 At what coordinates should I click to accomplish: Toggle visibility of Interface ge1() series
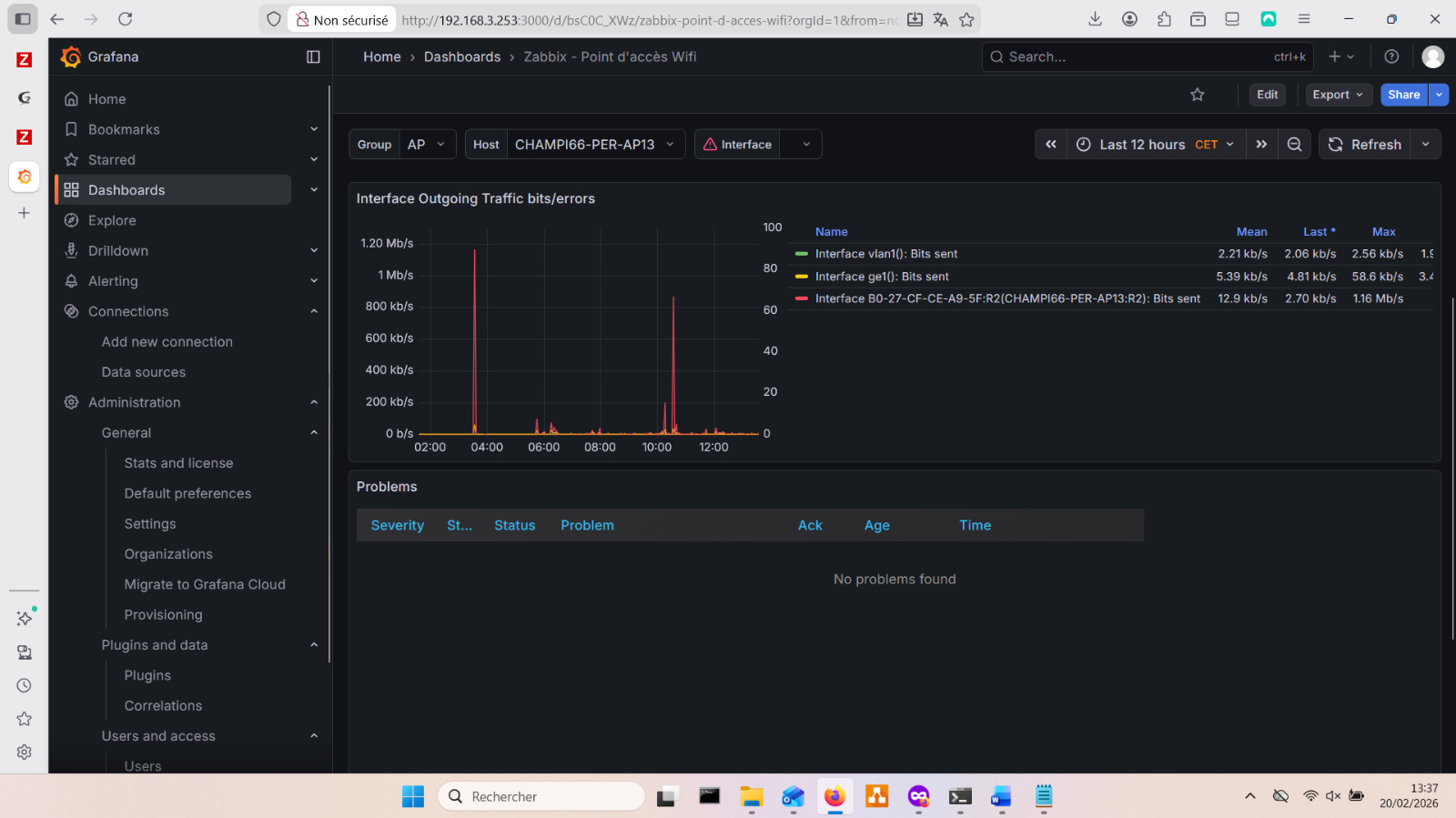(882, 277)
